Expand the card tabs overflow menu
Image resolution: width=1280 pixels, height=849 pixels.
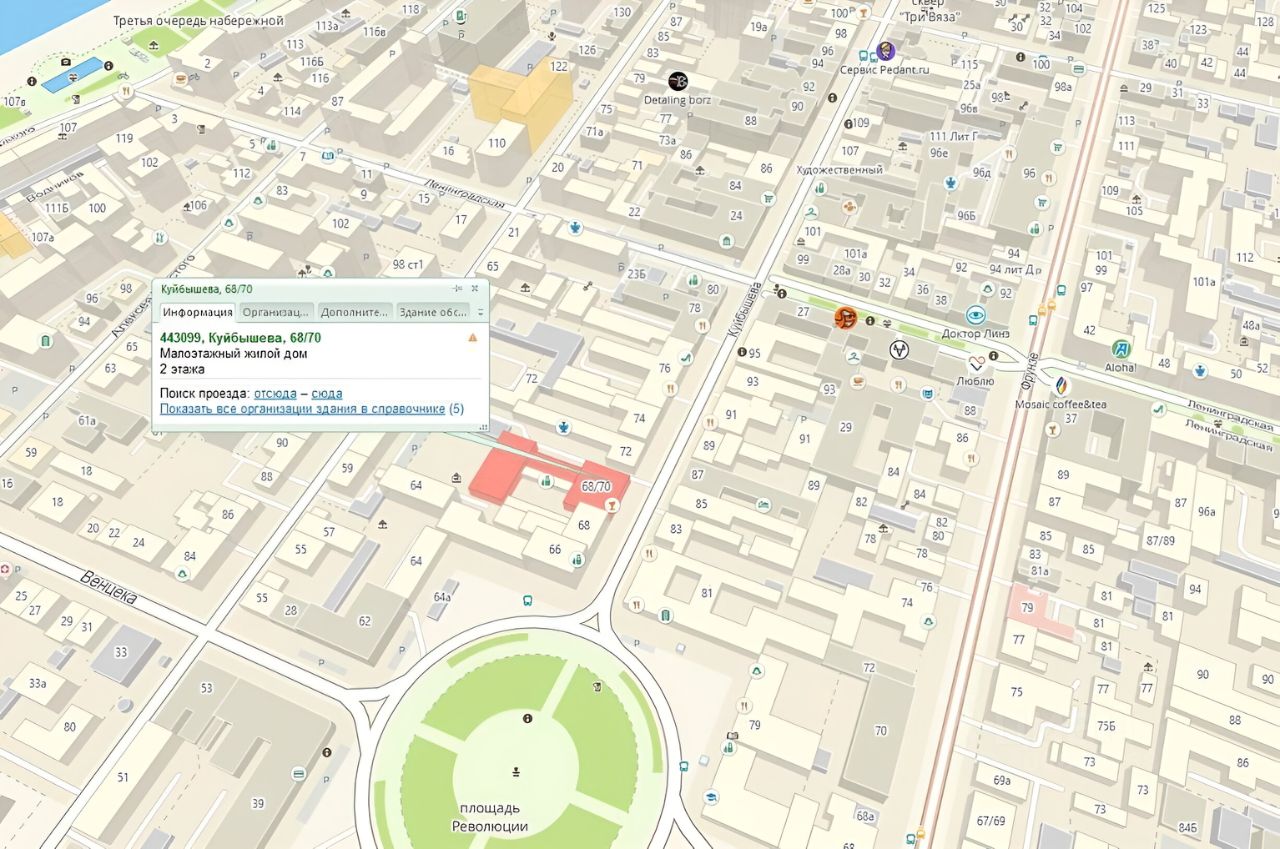click(x=480, y=312)
